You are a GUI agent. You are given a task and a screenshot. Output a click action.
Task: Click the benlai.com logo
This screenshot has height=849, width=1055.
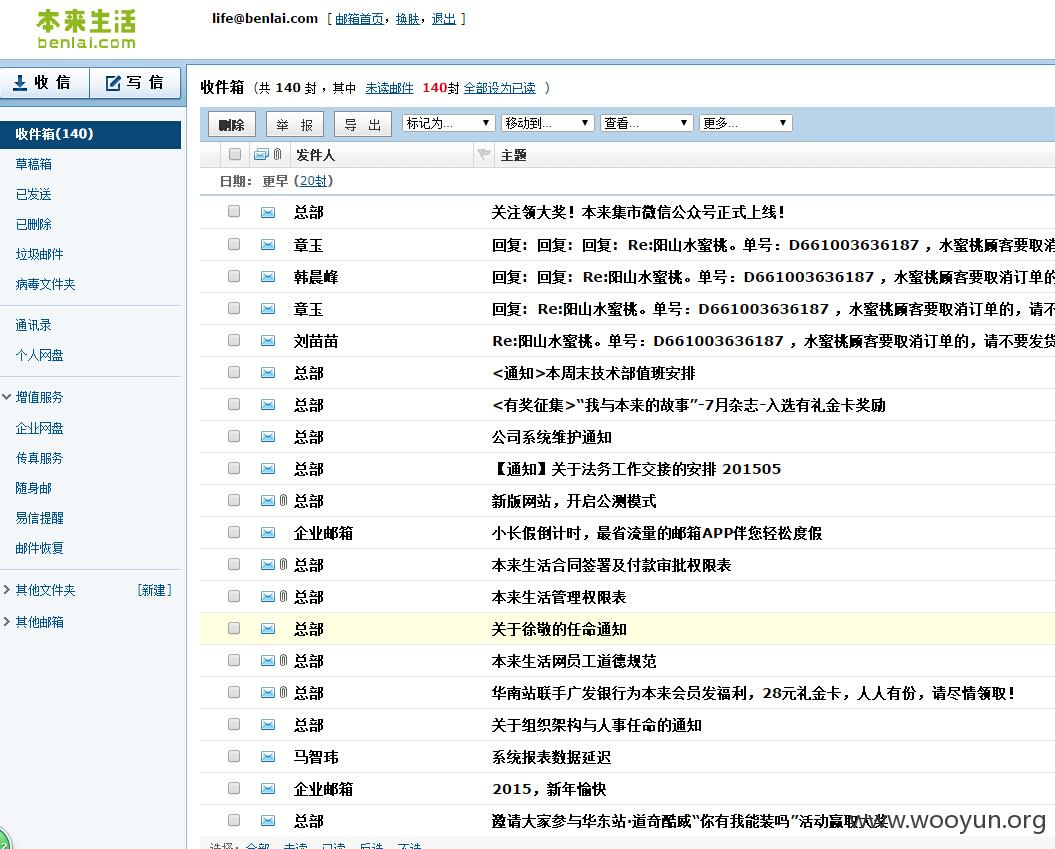86,29
